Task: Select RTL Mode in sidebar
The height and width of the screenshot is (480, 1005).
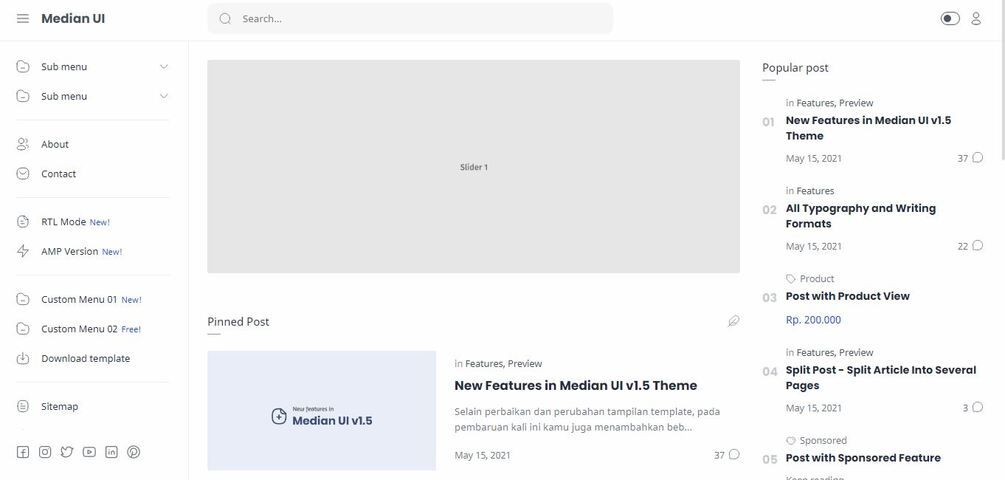Action: pyautogui.click(x=63, y=222)
